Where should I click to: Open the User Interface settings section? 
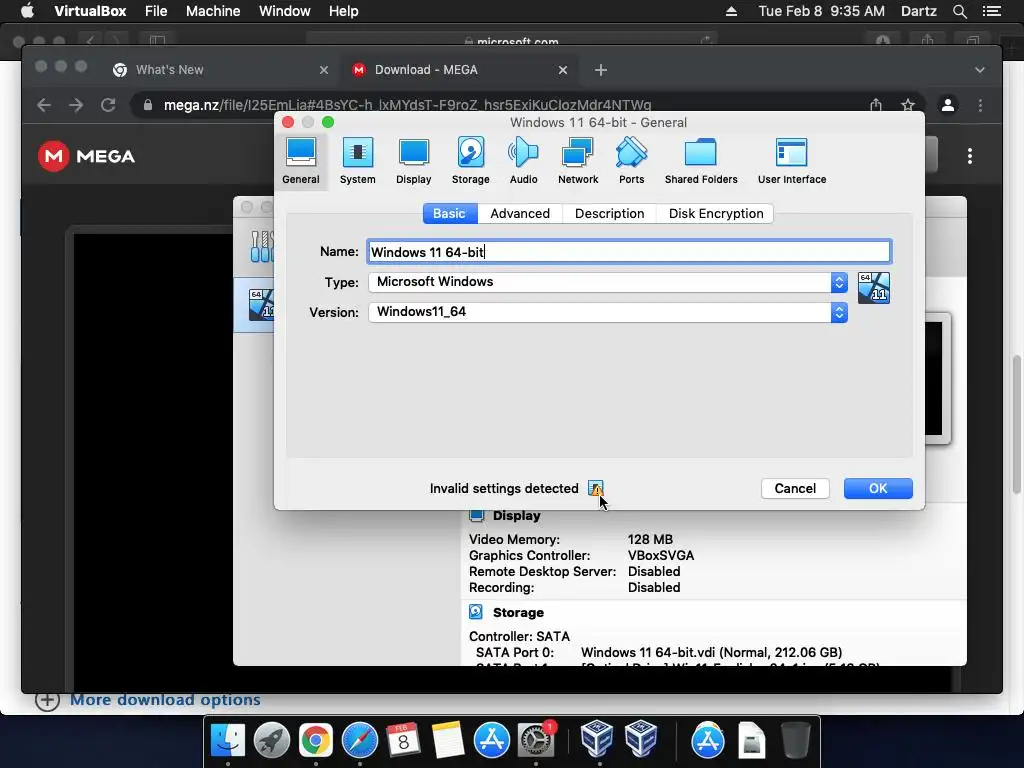coord(792,161)
